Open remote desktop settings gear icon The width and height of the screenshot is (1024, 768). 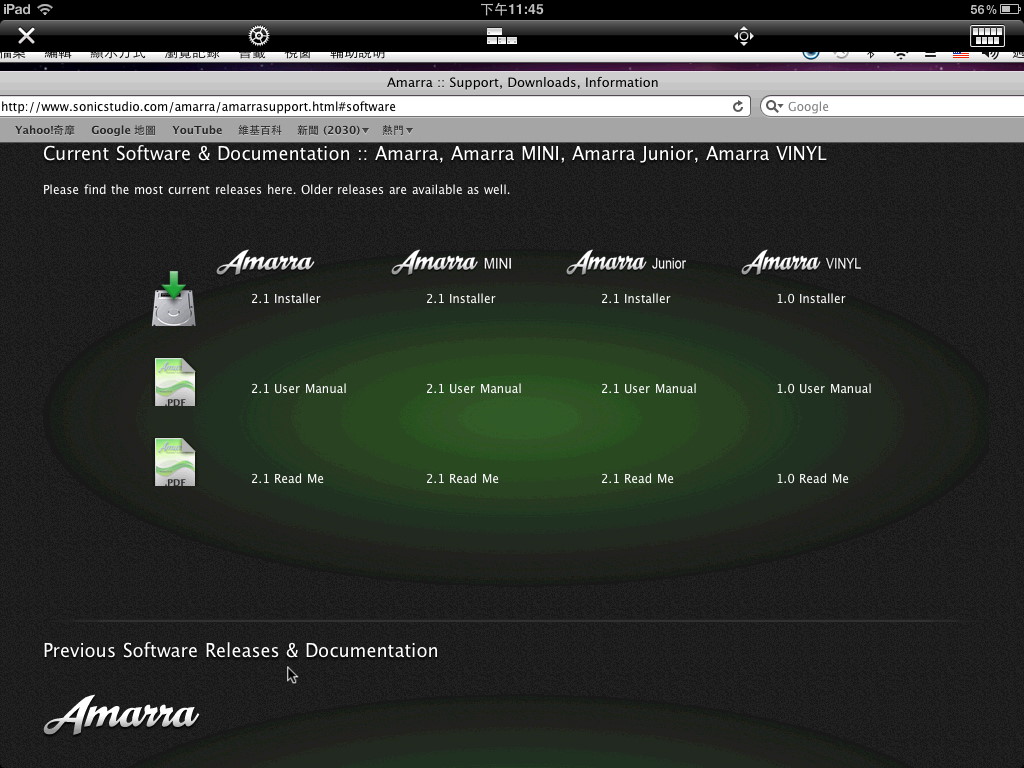(x=259, y=36)
